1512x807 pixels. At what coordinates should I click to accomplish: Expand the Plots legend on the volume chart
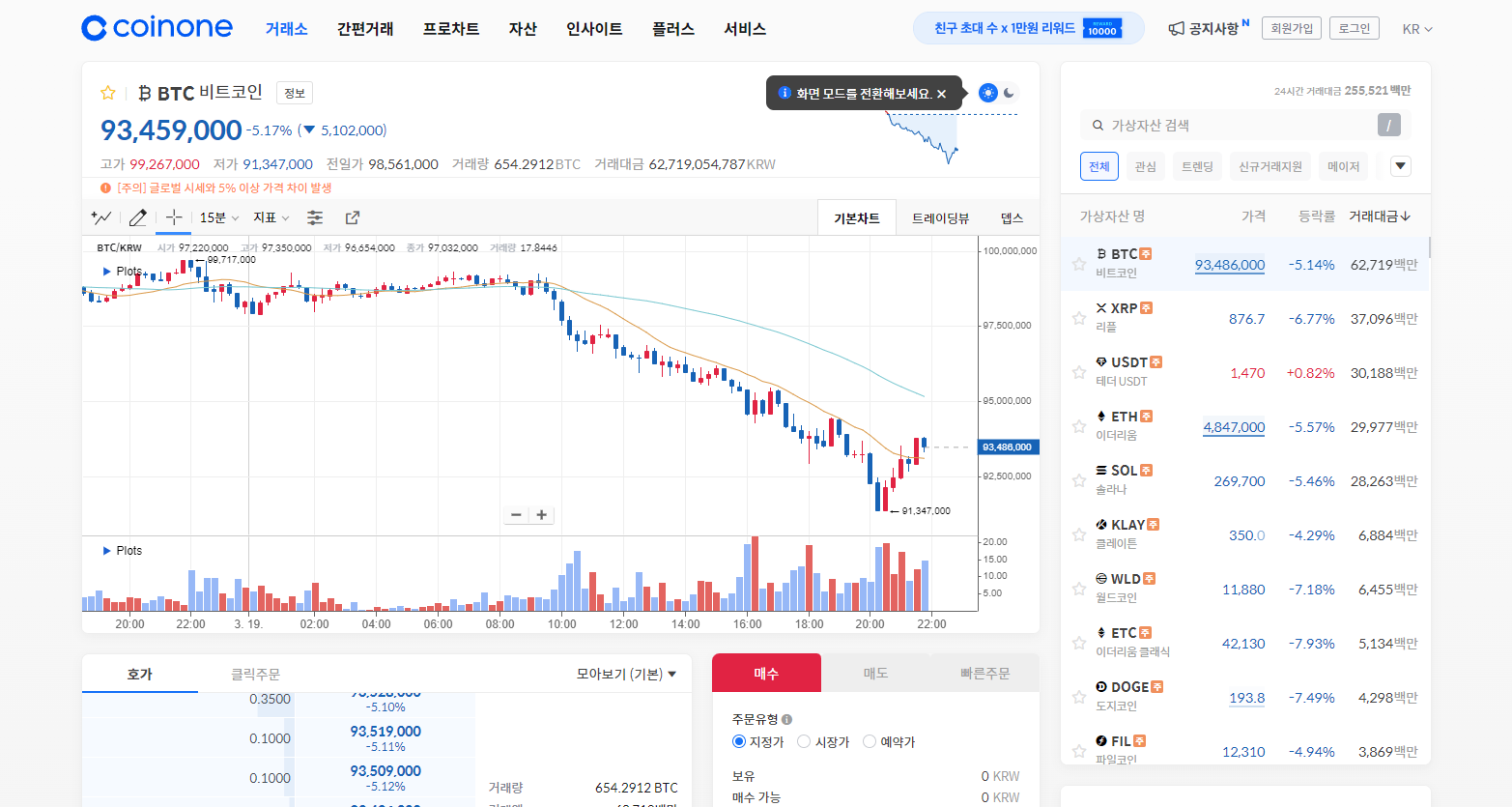point(123,551)
